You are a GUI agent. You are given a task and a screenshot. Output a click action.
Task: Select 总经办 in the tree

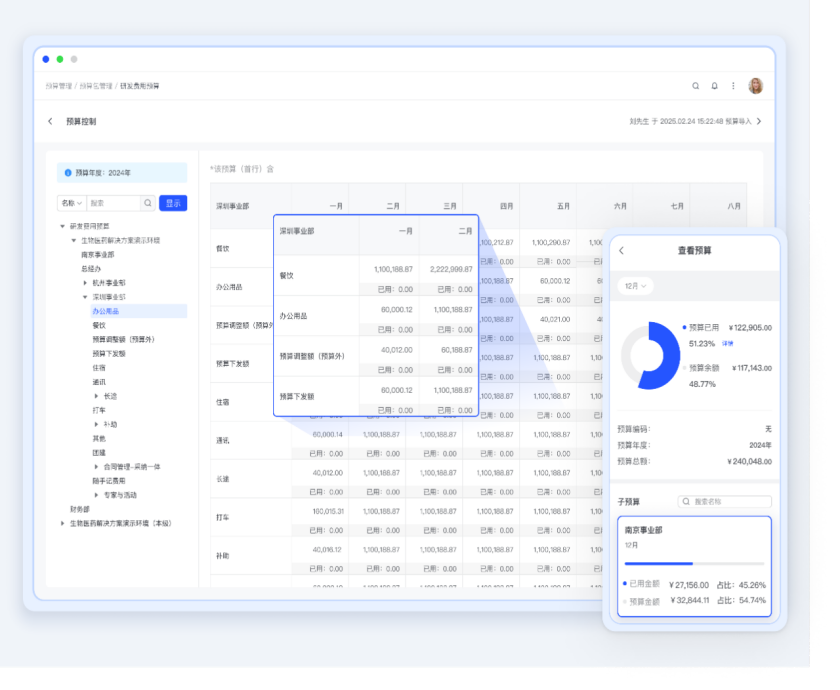tap(91, 268)
